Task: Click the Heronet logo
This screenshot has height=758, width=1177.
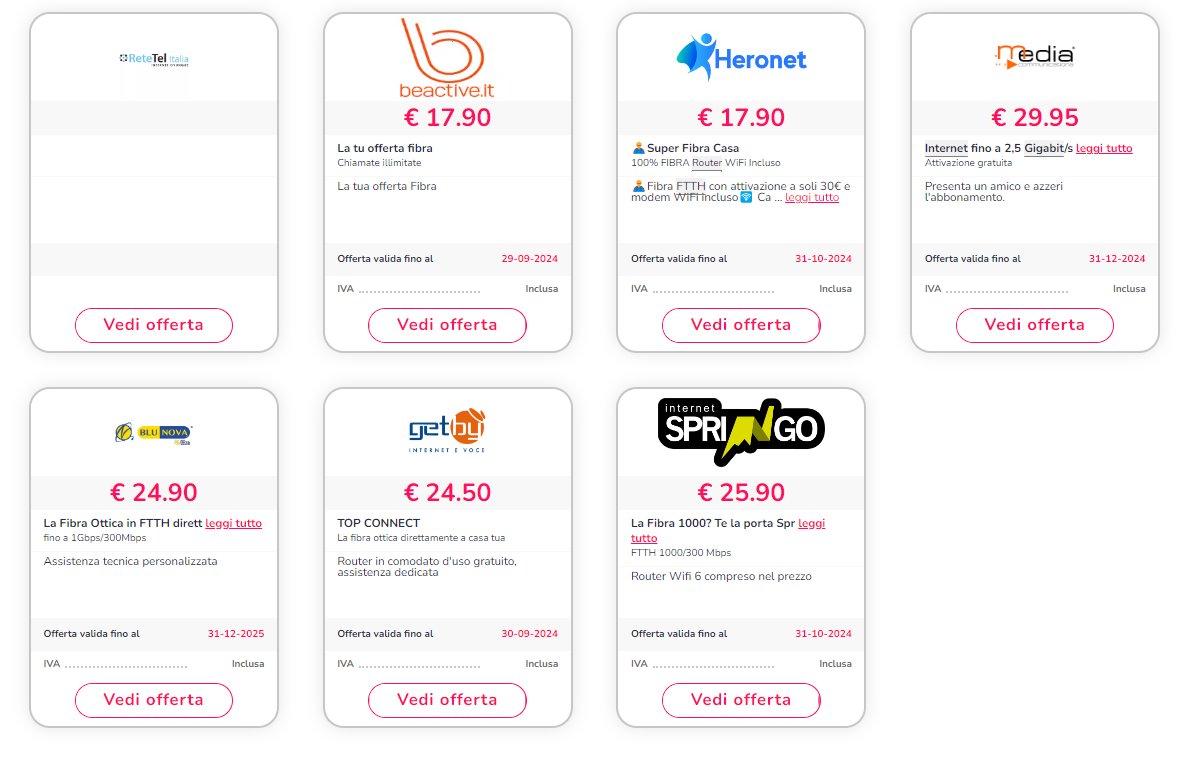Action: [741, 58]
